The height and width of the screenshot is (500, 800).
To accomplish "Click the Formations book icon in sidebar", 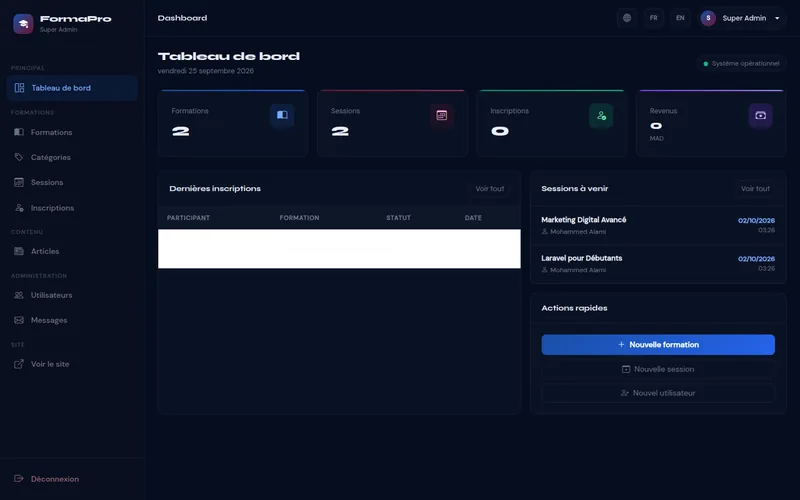I will (x=19, y=132).
